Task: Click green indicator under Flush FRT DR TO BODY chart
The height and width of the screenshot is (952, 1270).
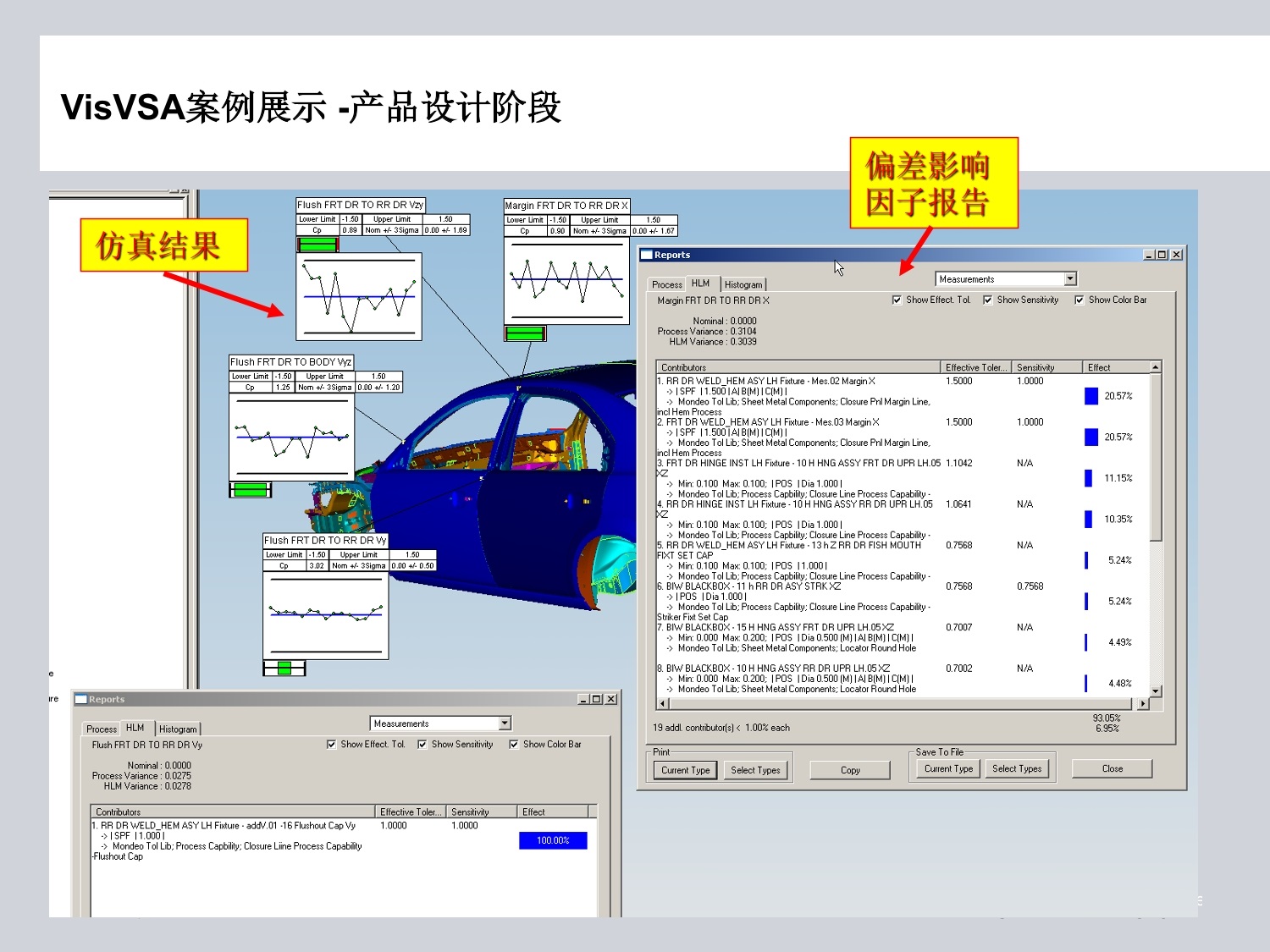Action: click(x=250, y=489)
